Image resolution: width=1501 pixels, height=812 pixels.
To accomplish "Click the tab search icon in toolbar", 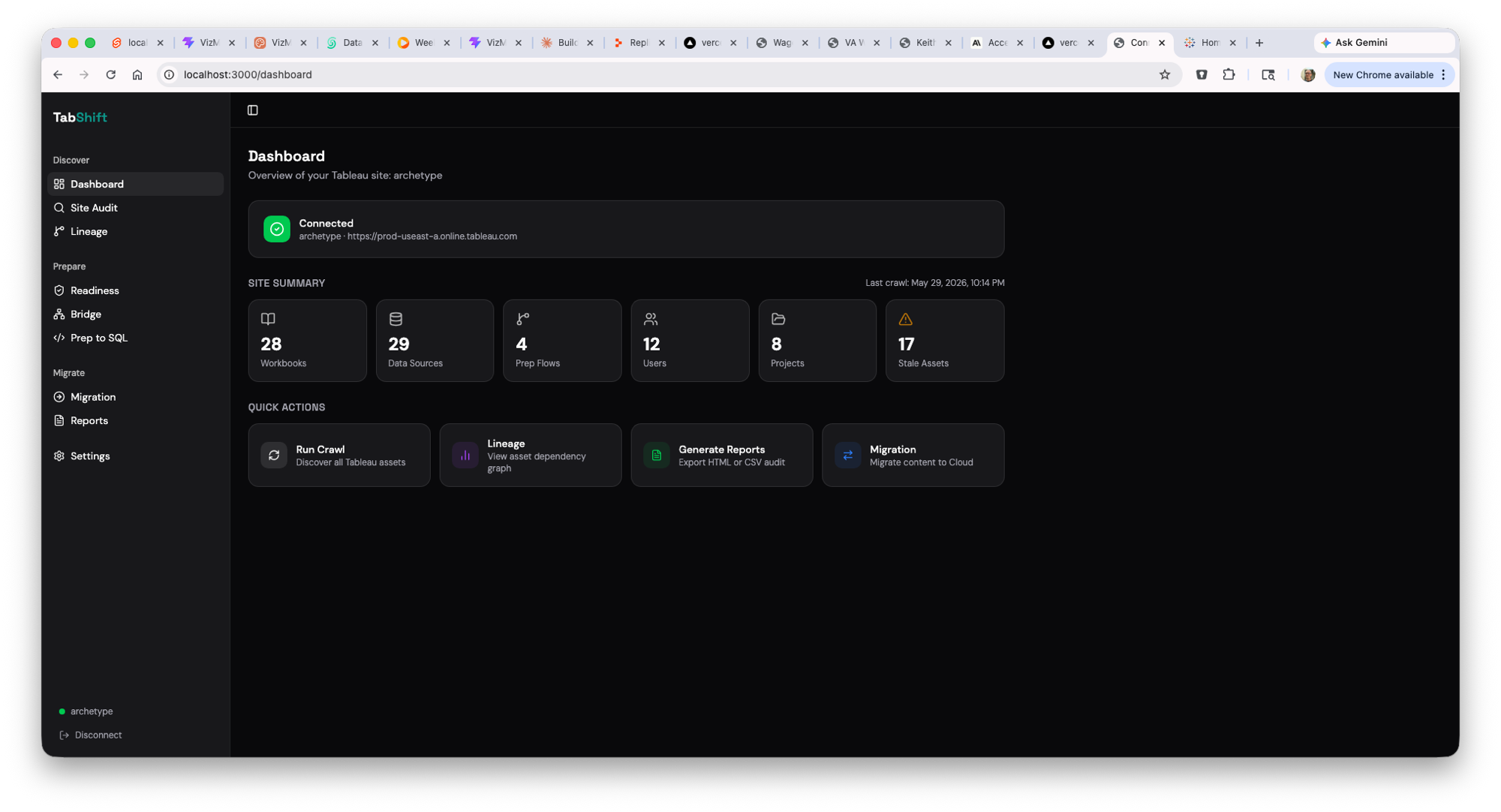I will [x=1268, y=74].
